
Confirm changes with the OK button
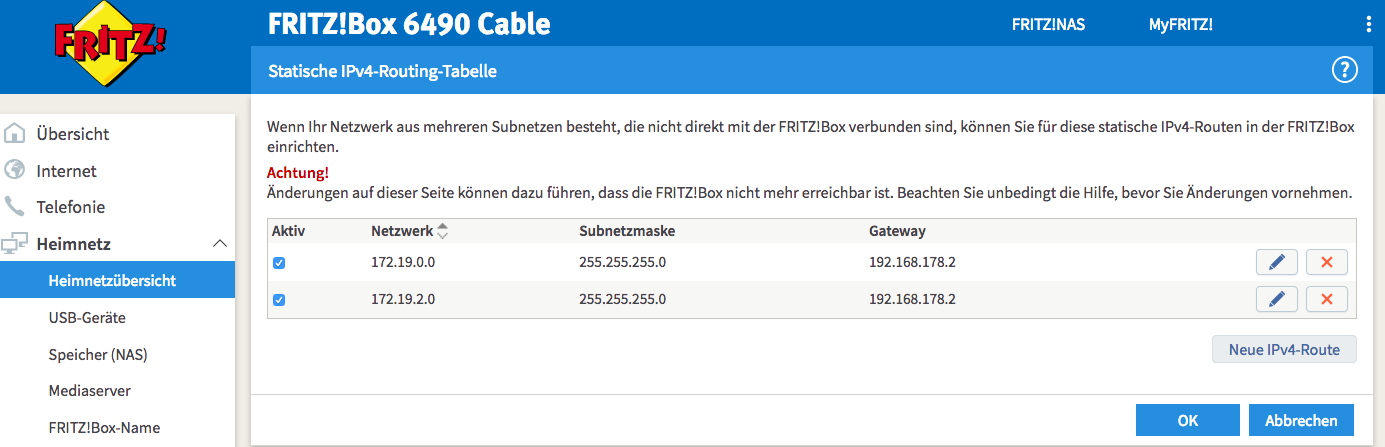(x=1187, y=421)
